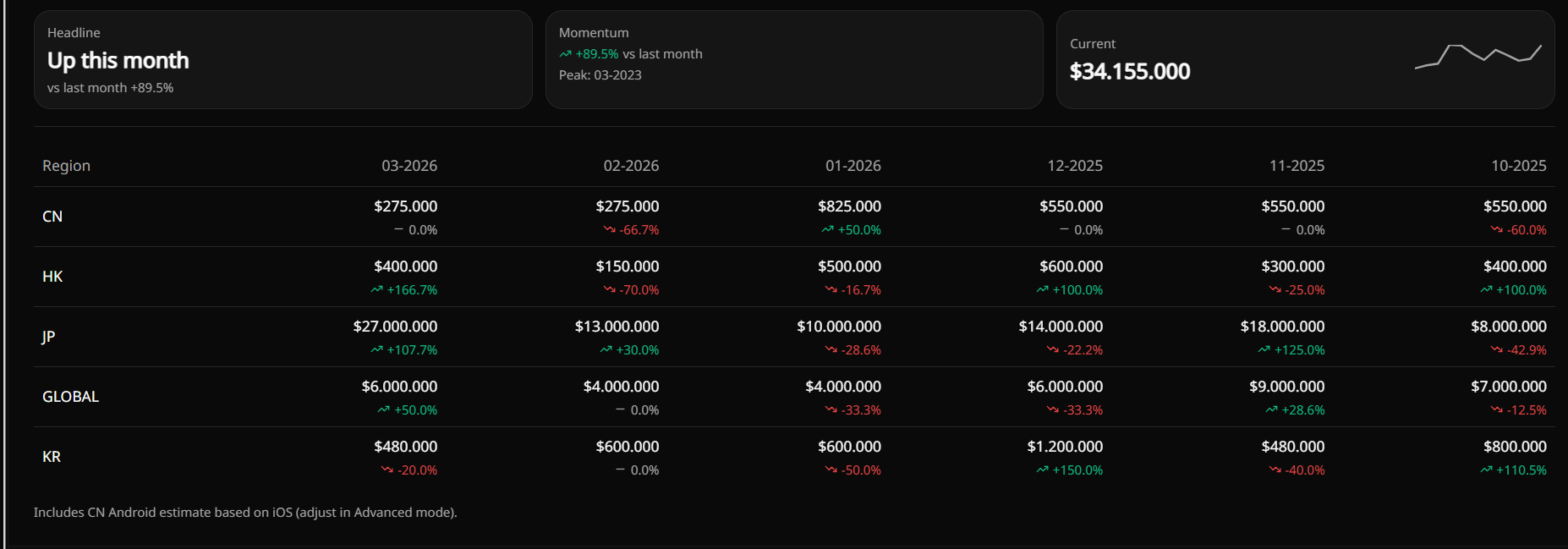Click the 12-2025 column header
Image resolution: width=1568 pixels, height=549 pixels.
(x=1075, y=166)
